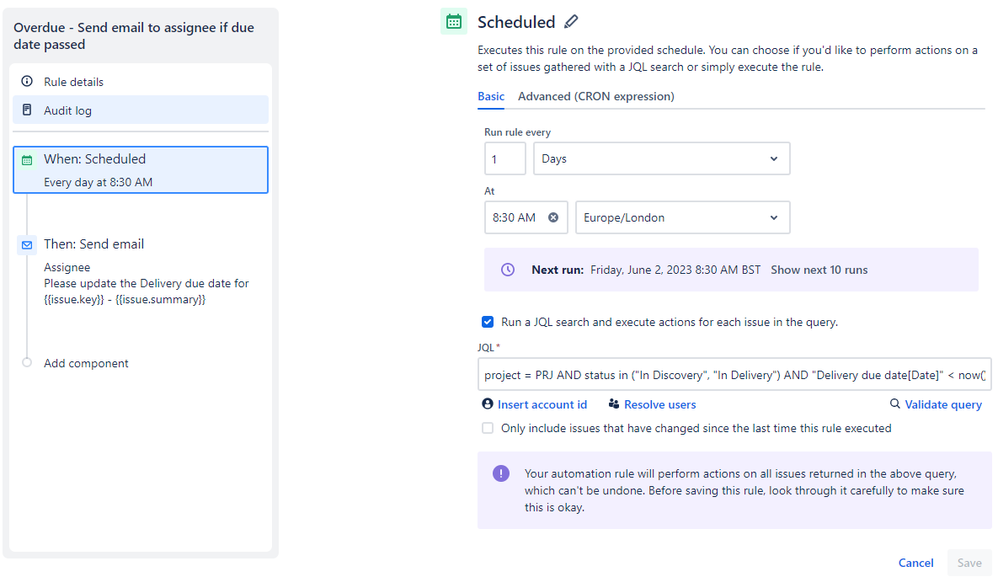The width and height of the screenshot is (998, 583).
Task: Click Add component in the rule tree
Action: coord(86,364)
